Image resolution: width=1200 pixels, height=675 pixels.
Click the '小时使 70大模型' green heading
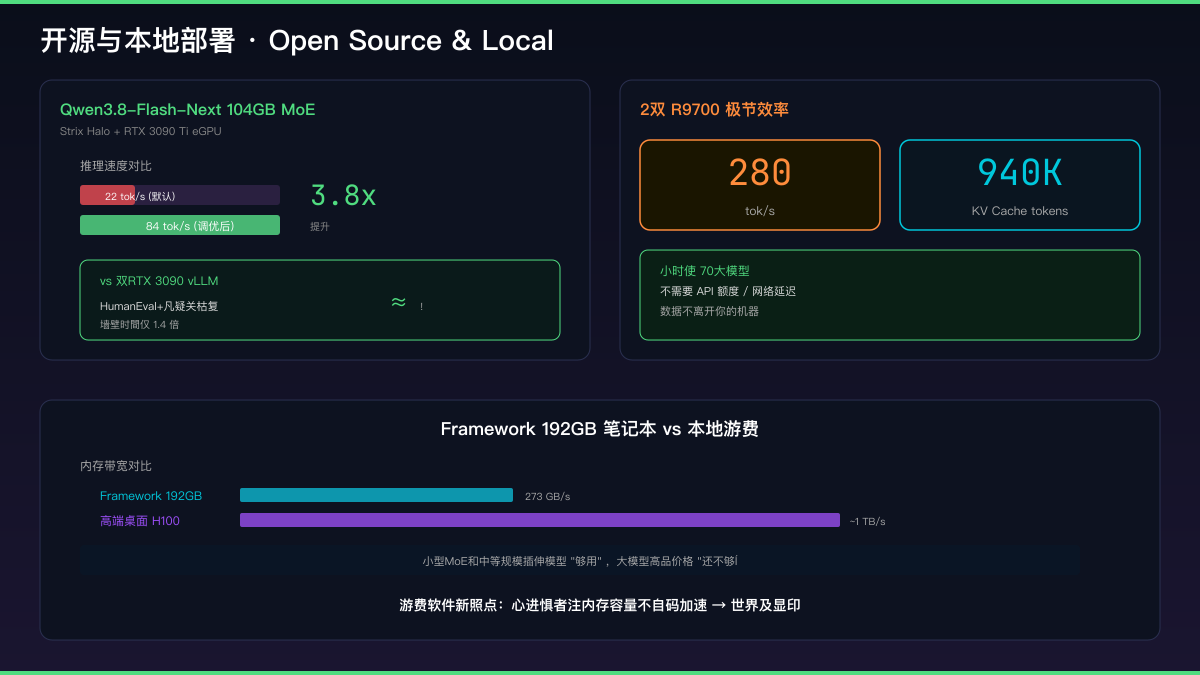(705, 271)
